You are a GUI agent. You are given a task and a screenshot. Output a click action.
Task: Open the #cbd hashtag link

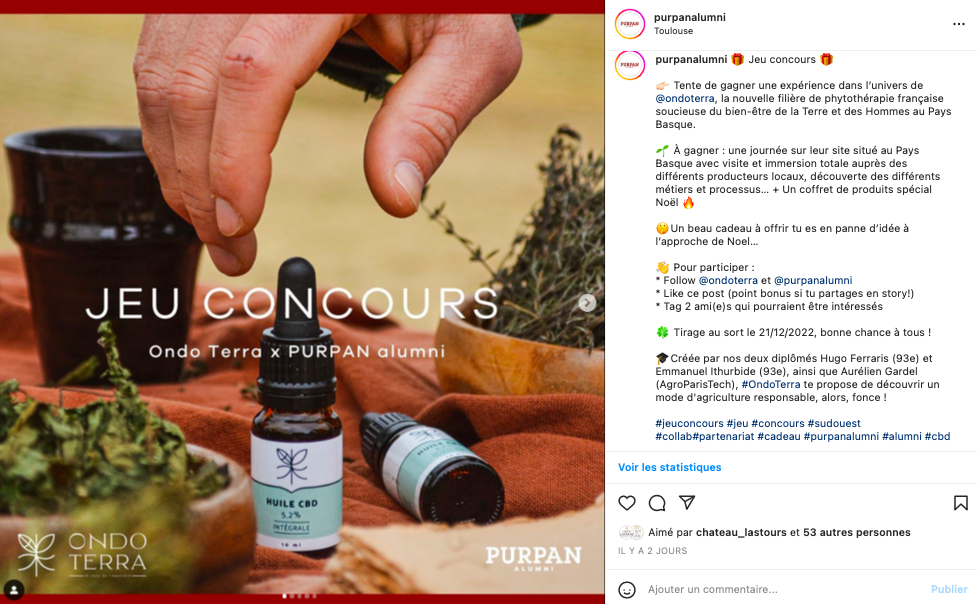point(937,436)
